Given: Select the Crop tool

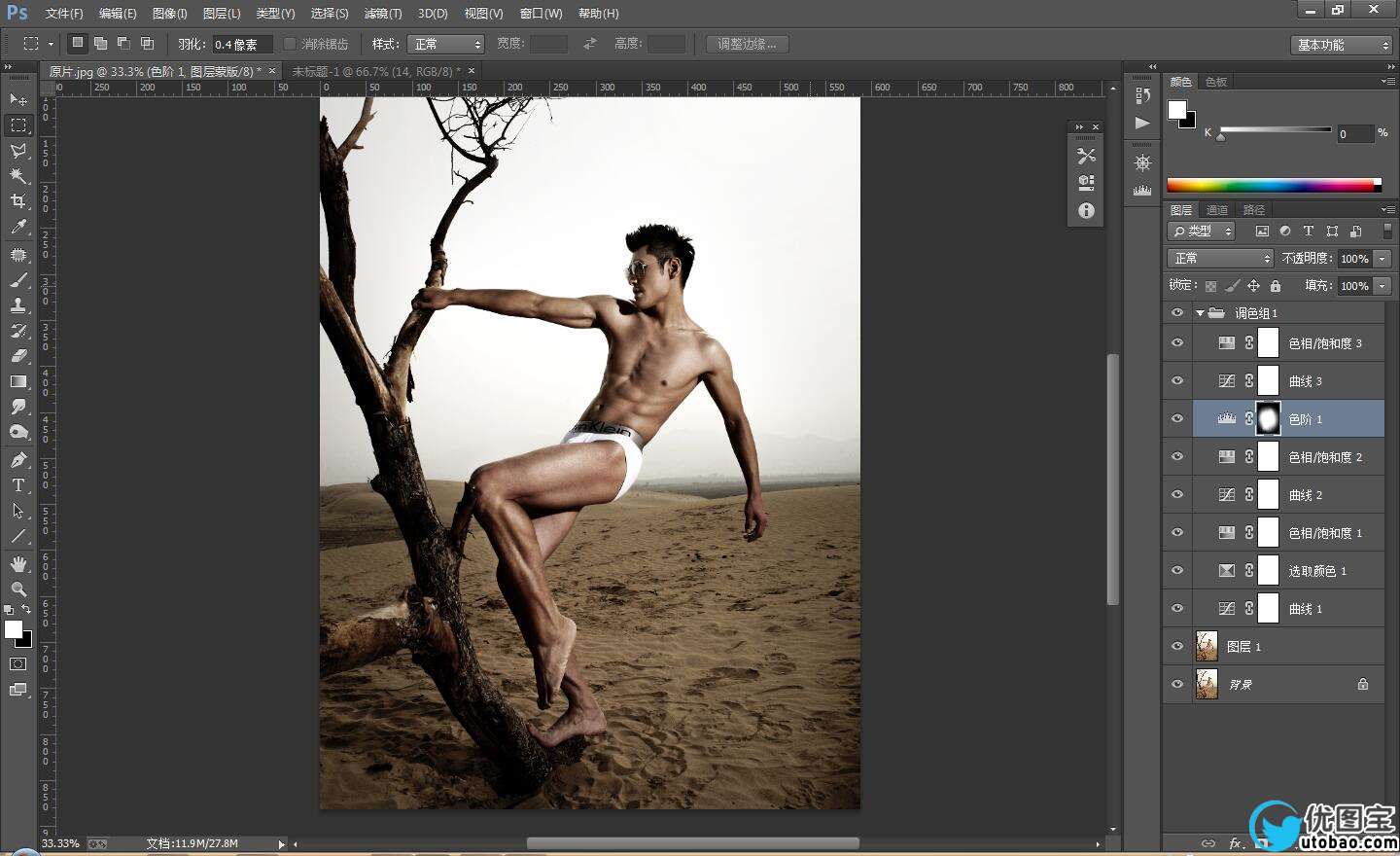Looking at the screenshot, I should 18,201.
